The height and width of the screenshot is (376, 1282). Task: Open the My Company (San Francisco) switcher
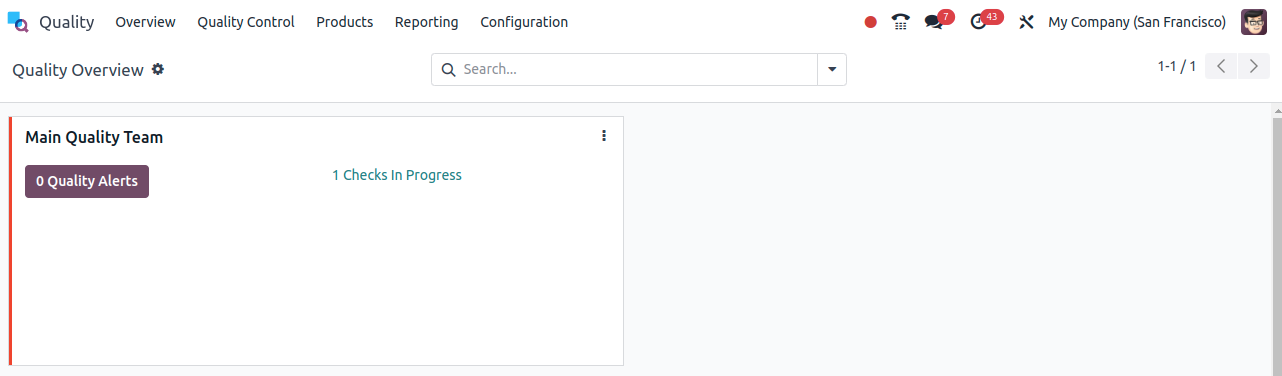tap(1137, 22)
